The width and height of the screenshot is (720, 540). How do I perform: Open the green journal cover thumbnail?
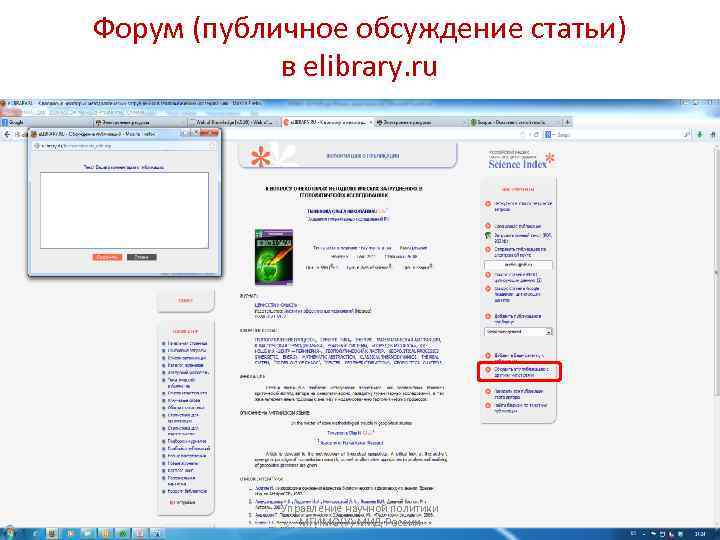click(x=274, y=257)
